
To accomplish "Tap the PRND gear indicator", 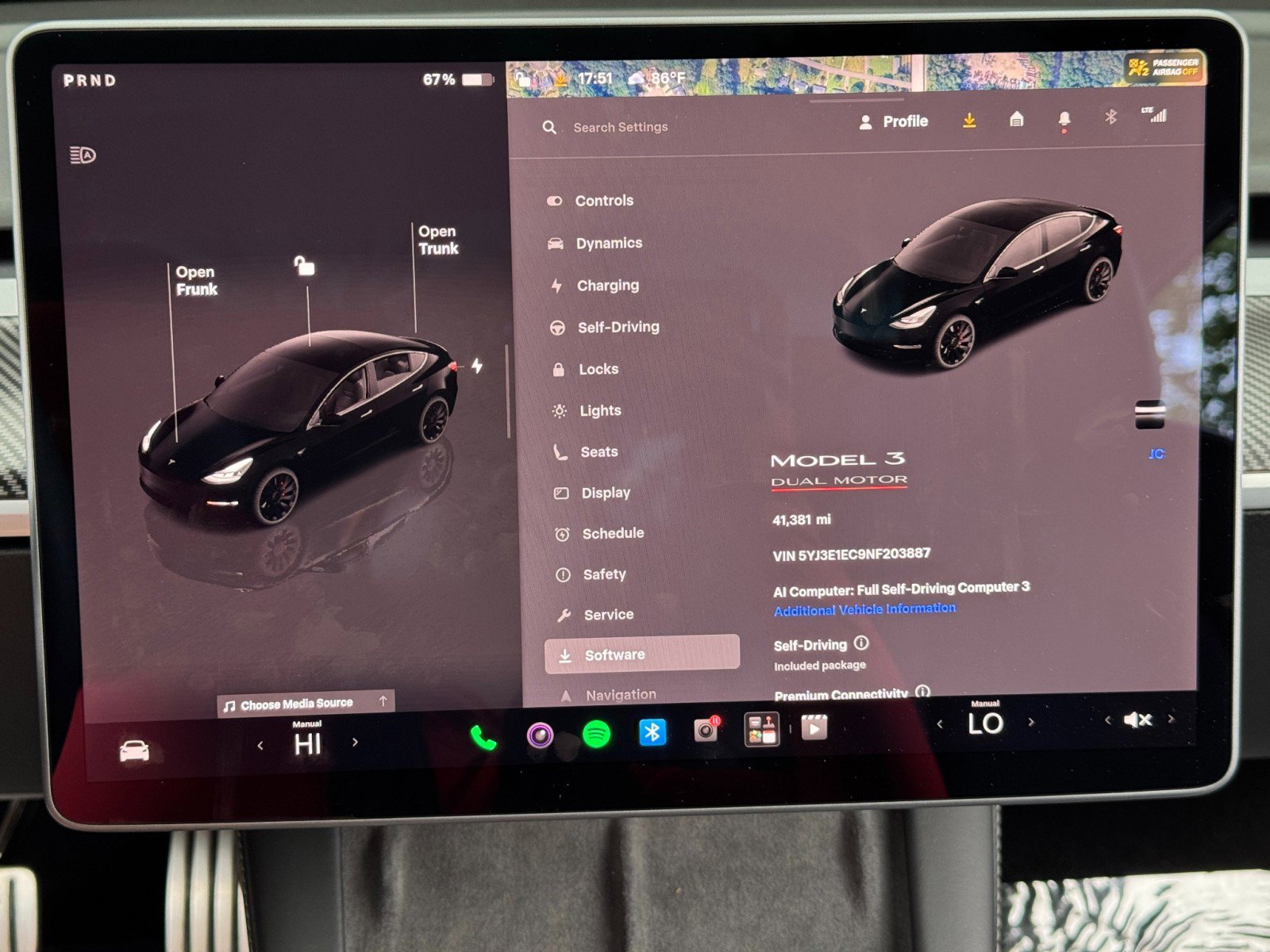I will 90,80.
